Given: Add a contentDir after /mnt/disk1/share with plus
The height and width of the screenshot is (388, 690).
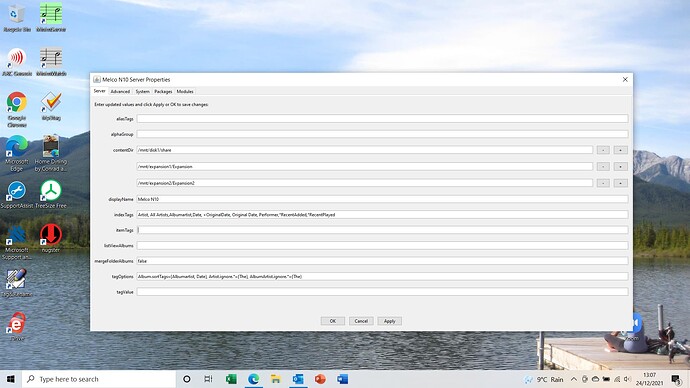Looking at the screenshot, I should (x=620, y=150).
